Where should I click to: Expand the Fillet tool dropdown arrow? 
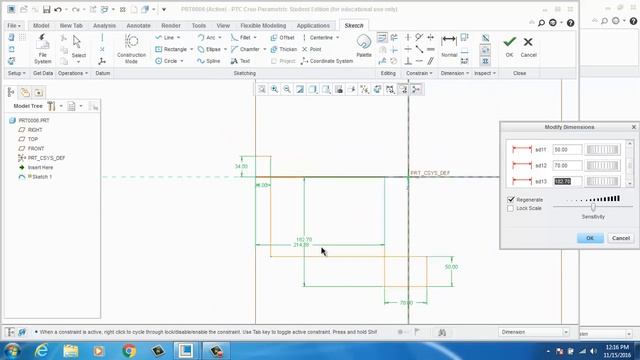tap(255, 38)
